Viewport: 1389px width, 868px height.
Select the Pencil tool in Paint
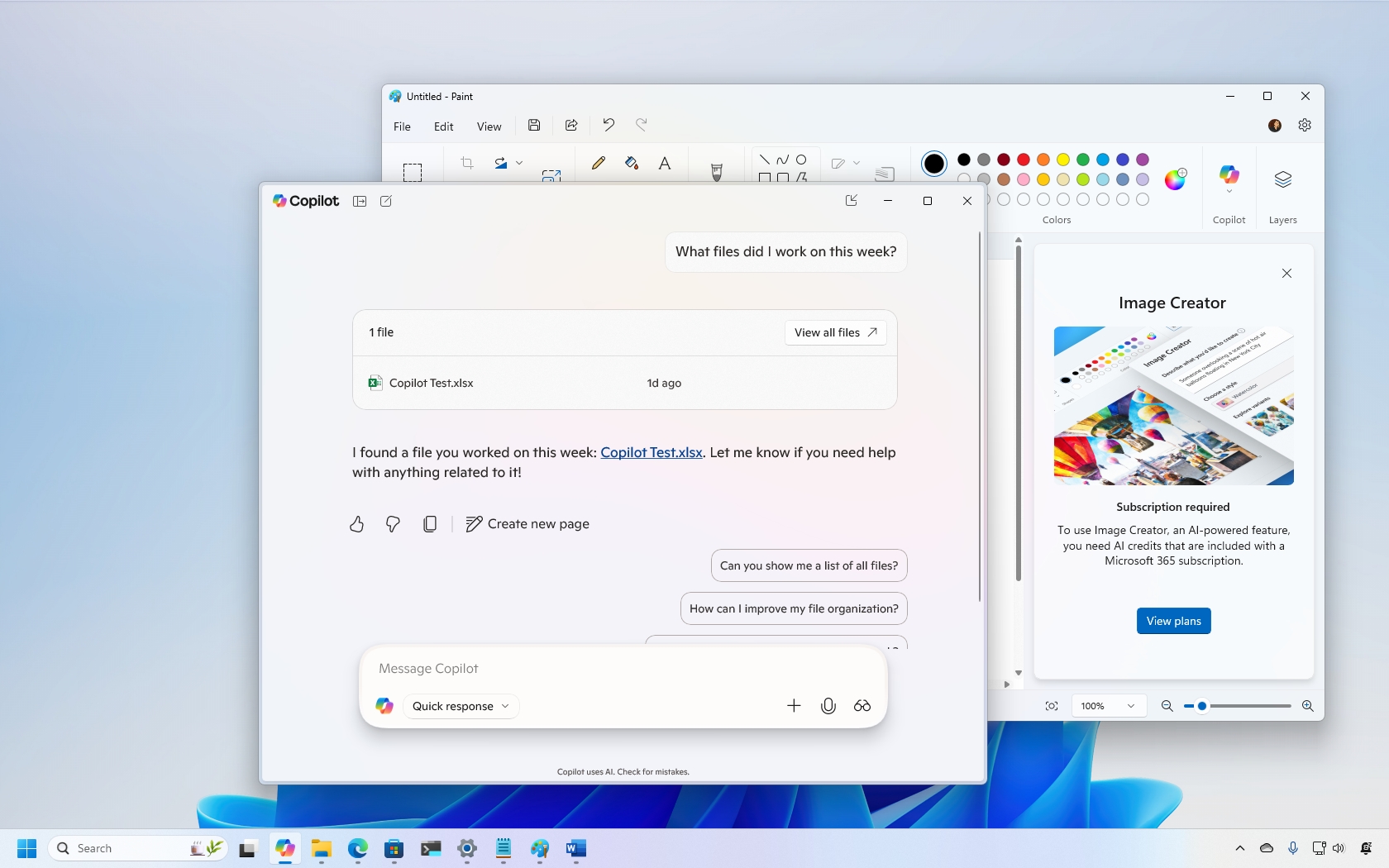coord(598,163)
